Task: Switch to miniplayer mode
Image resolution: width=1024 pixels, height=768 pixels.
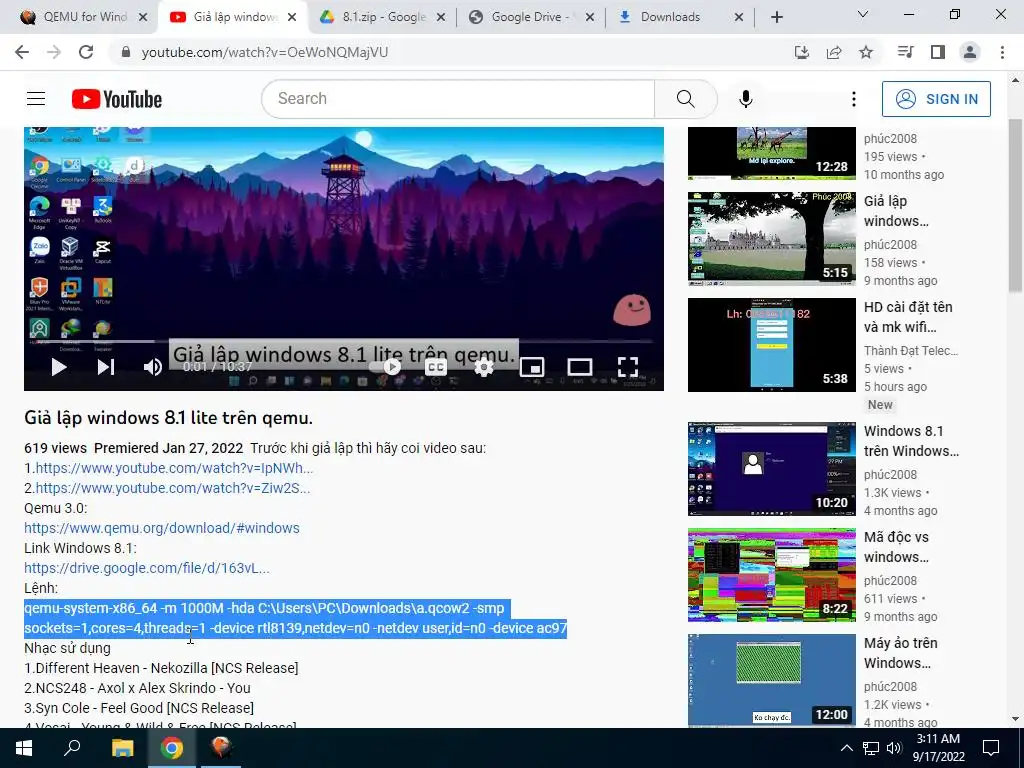Action: click(532, 367)
